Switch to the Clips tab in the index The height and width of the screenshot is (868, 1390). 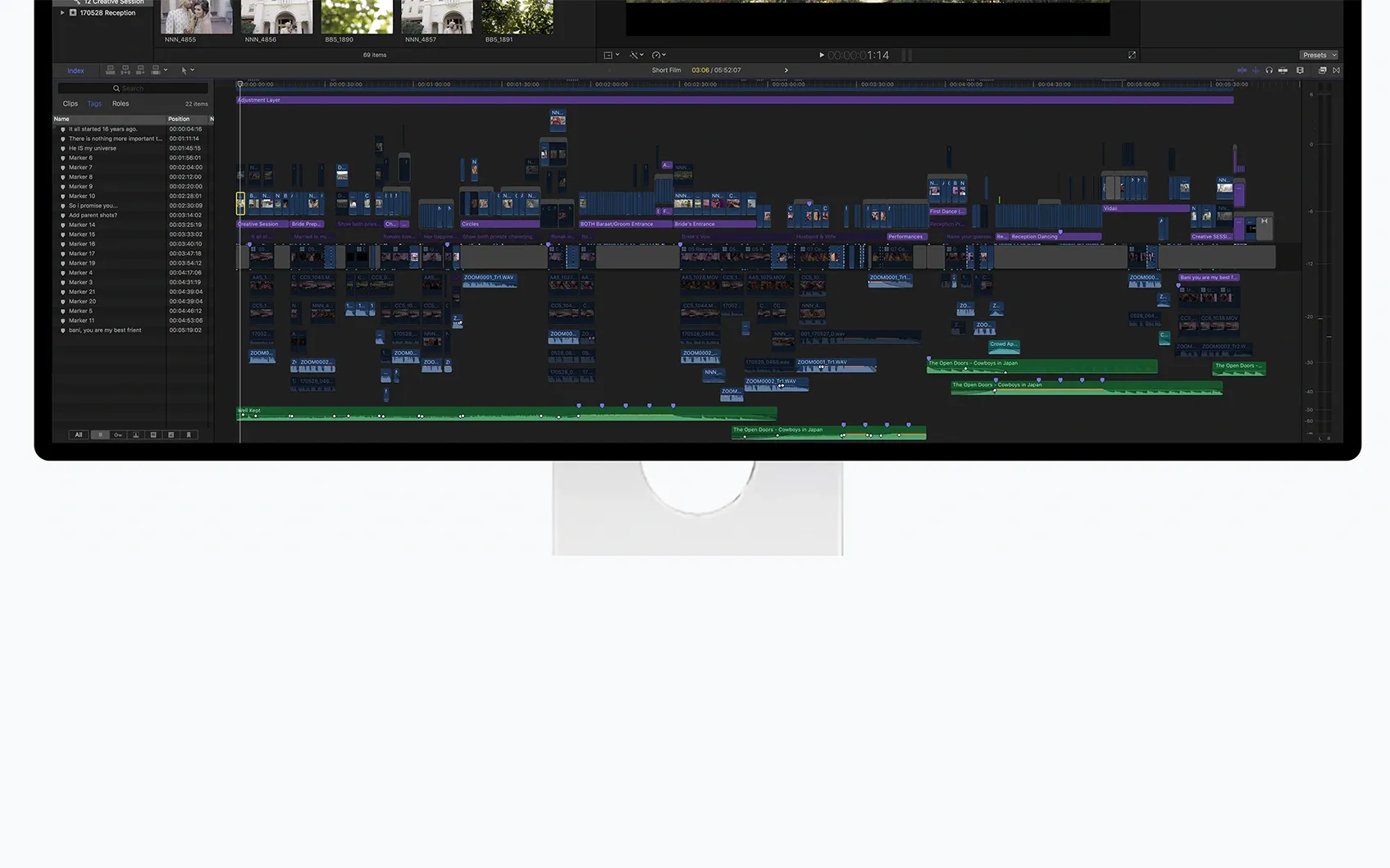click(x=71, y=103)
